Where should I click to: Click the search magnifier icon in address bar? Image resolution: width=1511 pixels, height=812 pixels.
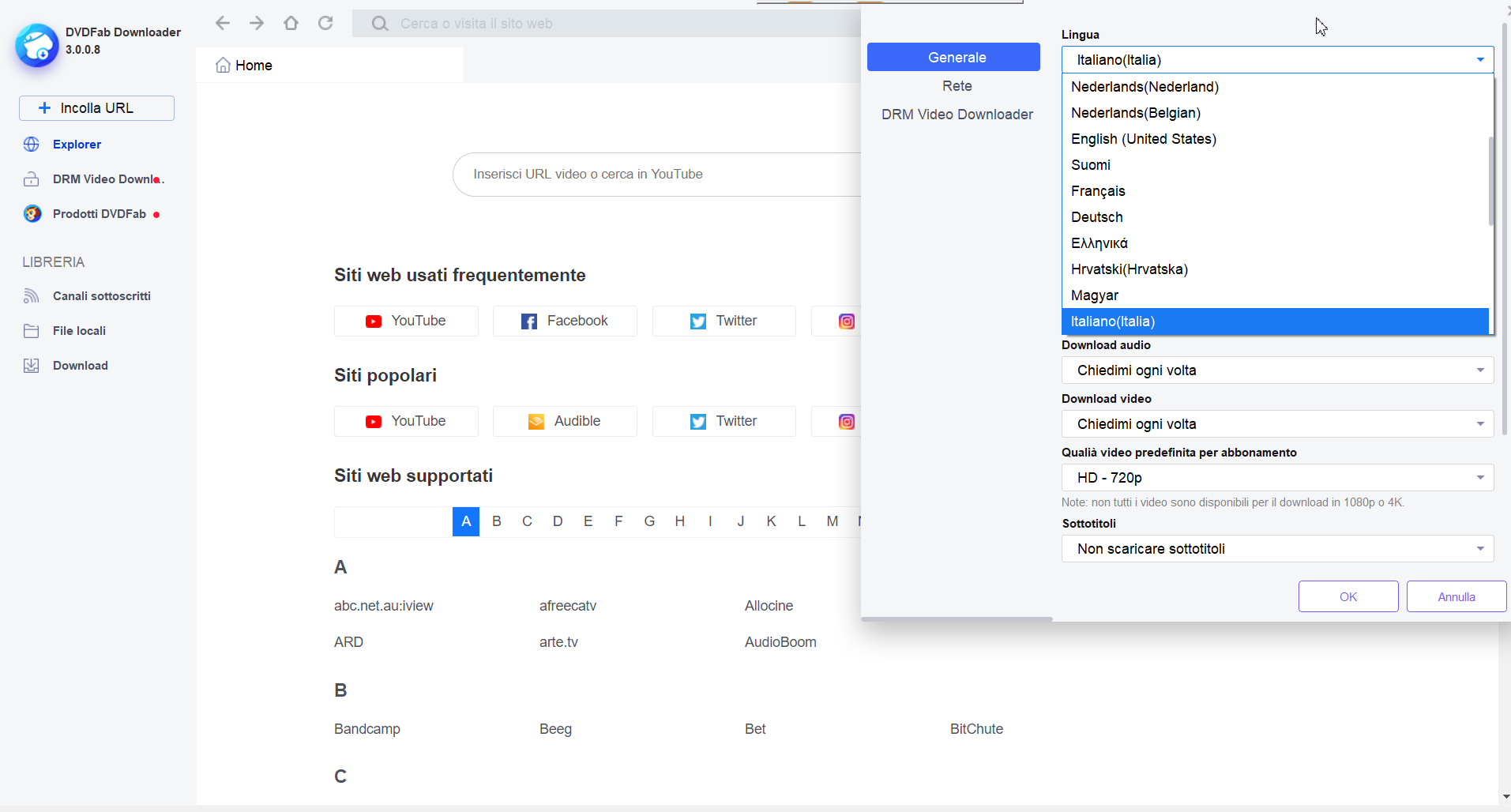pos(380,24)
